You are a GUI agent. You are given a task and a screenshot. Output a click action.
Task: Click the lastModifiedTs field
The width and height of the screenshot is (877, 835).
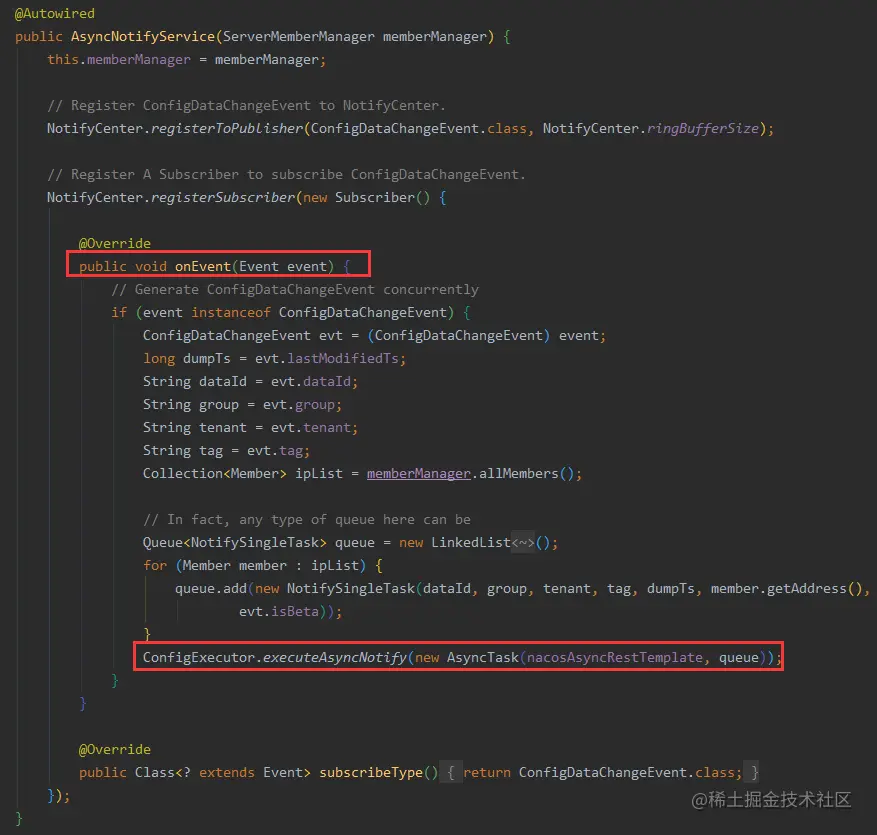click(x=343, y=358)
